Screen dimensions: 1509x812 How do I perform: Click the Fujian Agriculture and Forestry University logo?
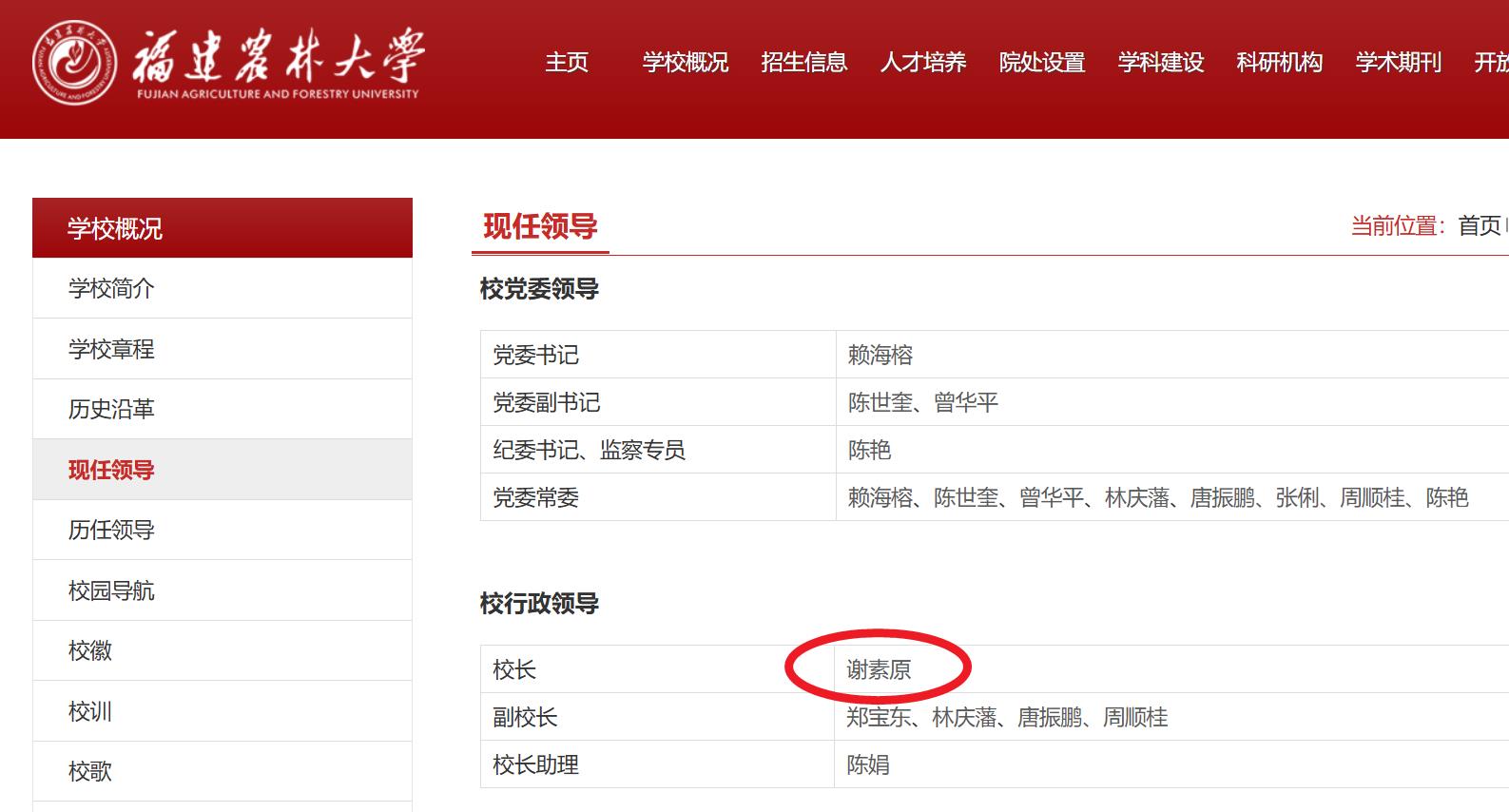tap(228, 63)
